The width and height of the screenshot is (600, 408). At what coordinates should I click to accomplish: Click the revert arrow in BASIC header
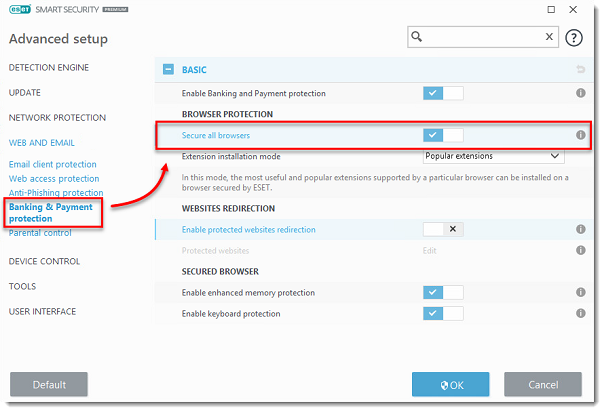tap(580, 69)
